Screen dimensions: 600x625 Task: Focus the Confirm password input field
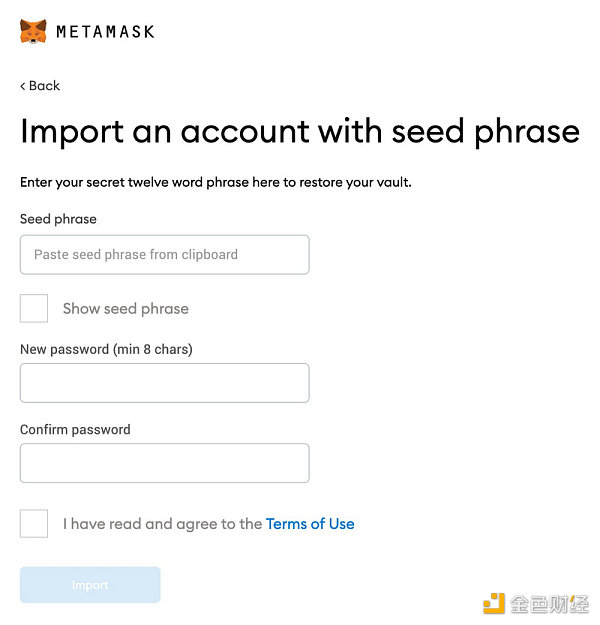(165, 463)
